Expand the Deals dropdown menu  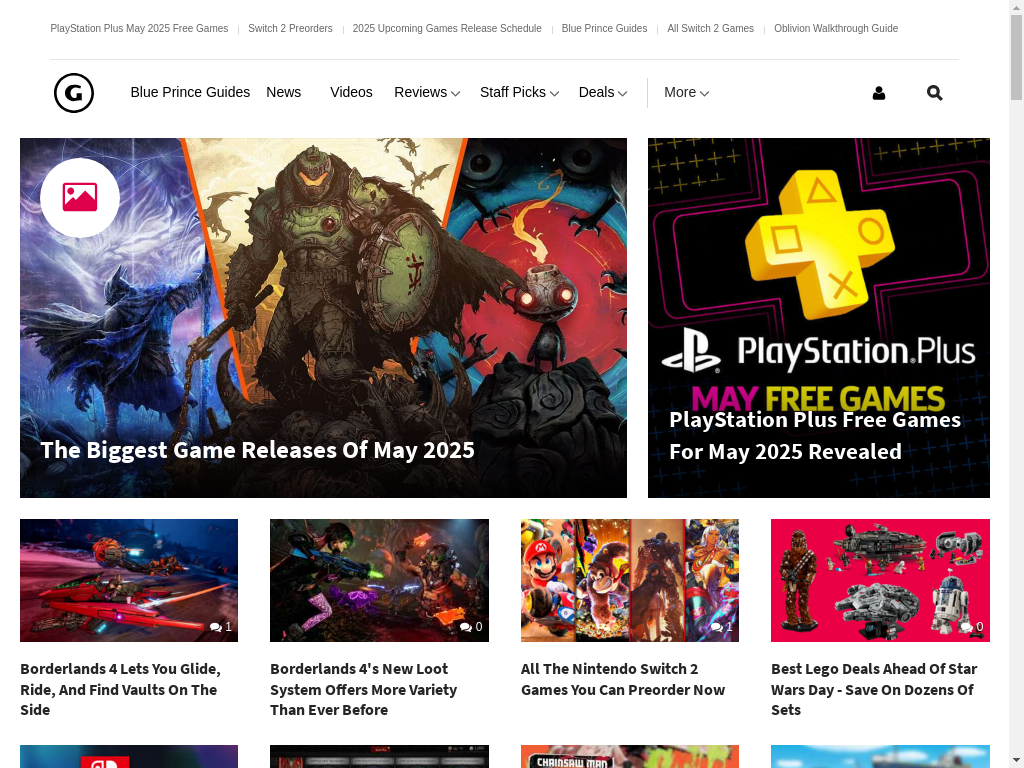tap(603, 93)
